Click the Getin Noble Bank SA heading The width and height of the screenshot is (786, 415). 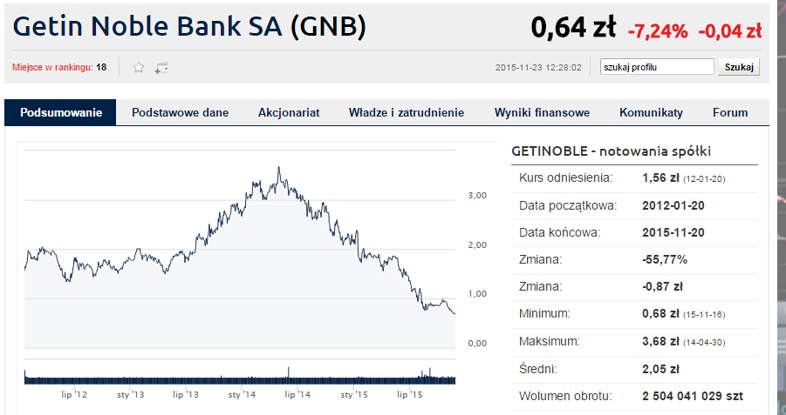189,27
